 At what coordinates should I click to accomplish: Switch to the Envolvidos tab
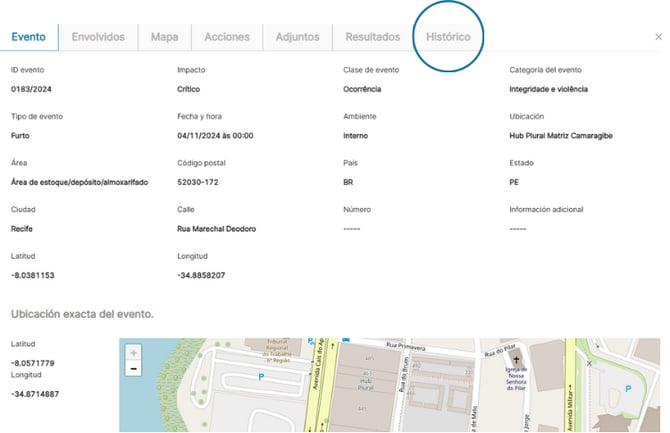click(98, 37)
